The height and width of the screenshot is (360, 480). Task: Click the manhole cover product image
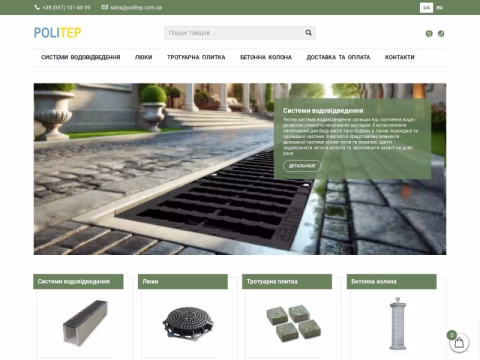(x=188, y=323)
